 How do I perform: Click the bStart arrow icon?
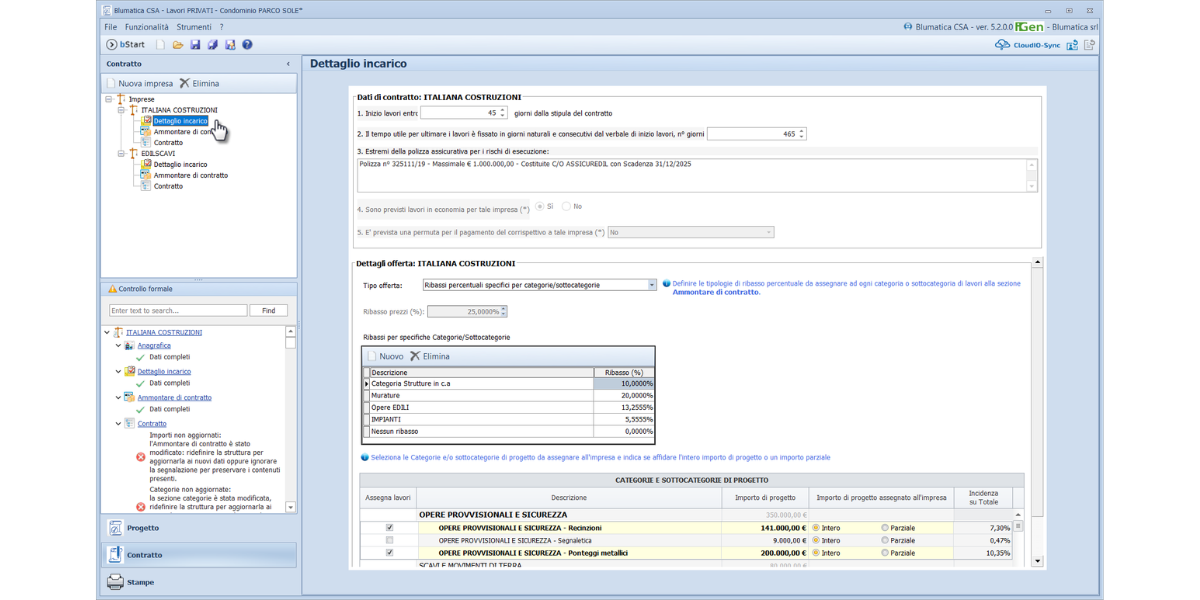(x=111, y=45)
